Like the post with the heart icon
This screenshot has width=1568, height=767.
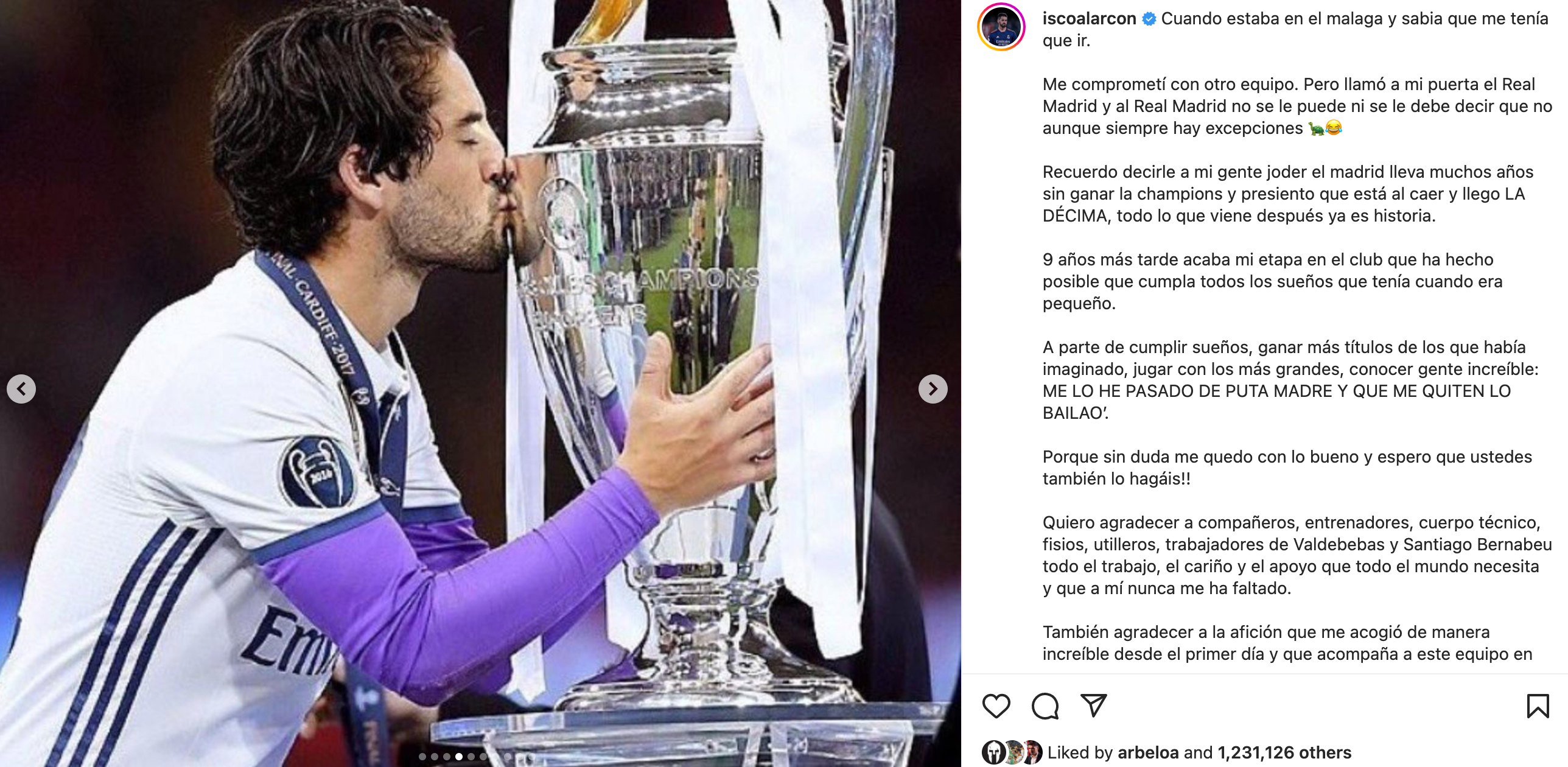996,706
